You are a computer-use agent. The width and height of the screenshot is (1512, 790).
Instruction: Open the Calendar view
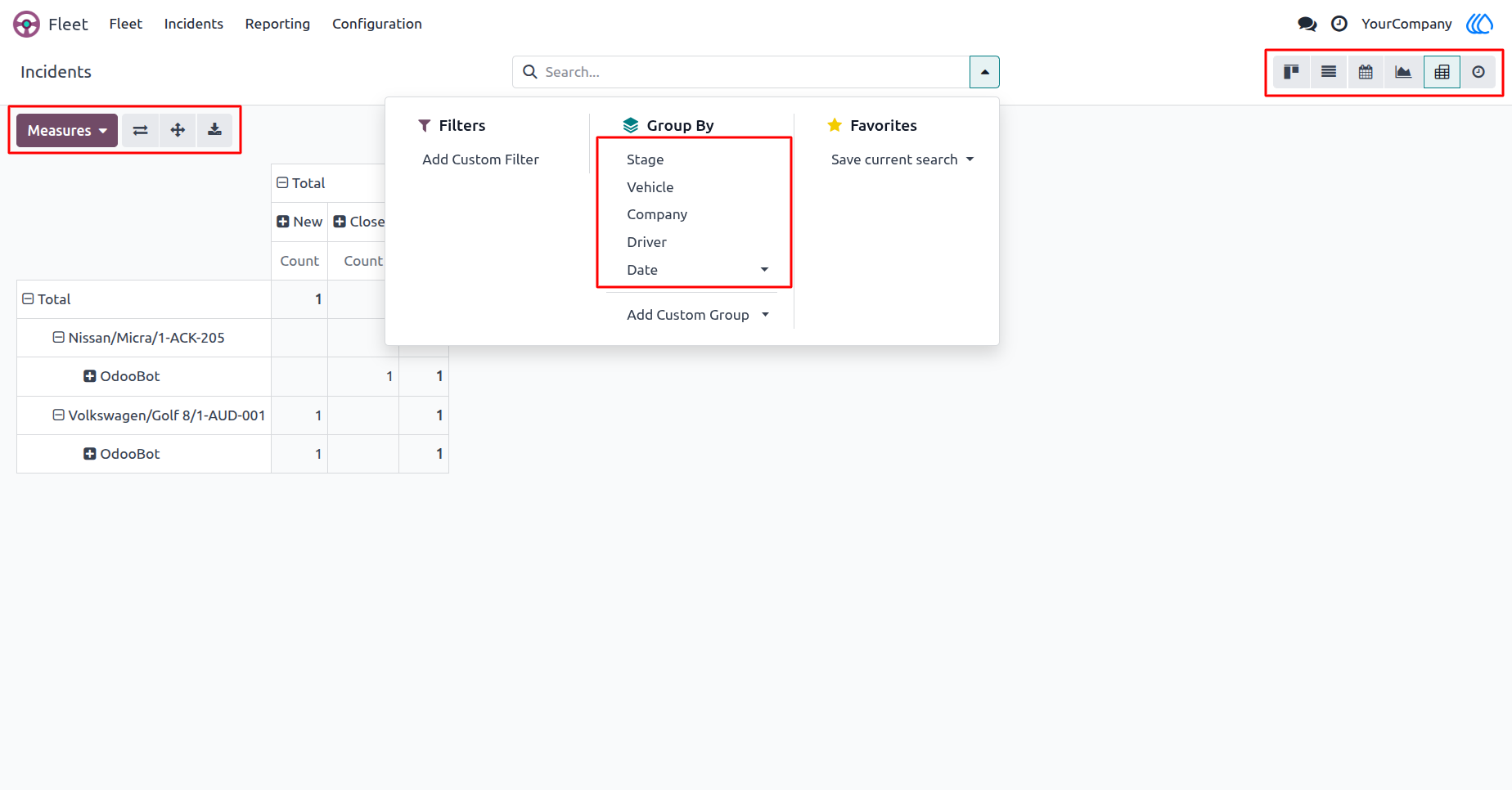1366,72
